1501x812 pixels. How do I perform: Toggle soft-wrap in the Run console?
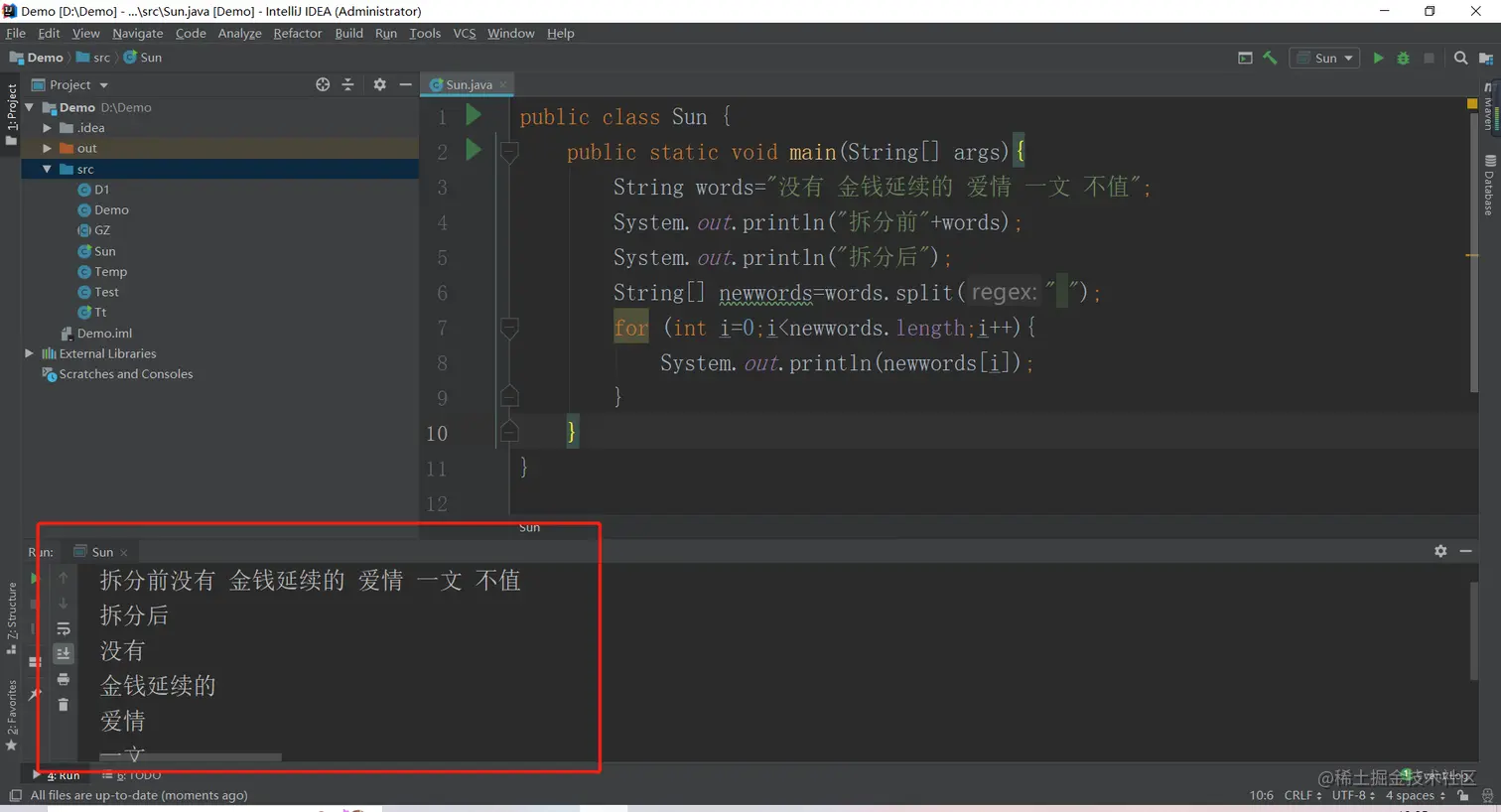pyautogui.click(x=64, y=628)
